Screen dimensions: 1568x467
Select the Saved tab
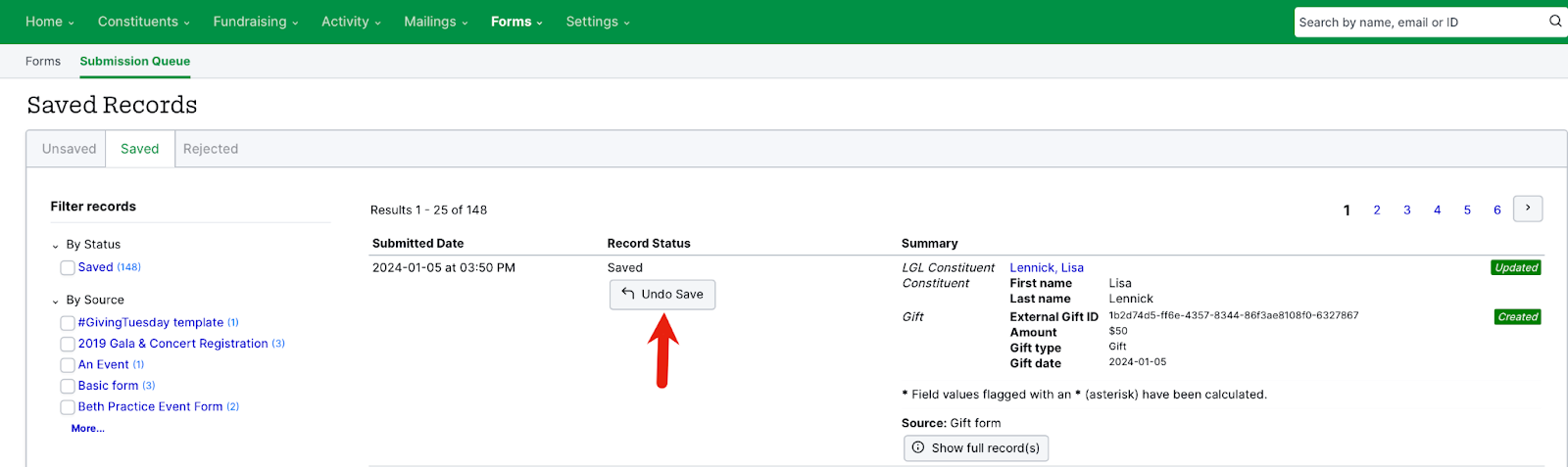click(x=139, y=149)
